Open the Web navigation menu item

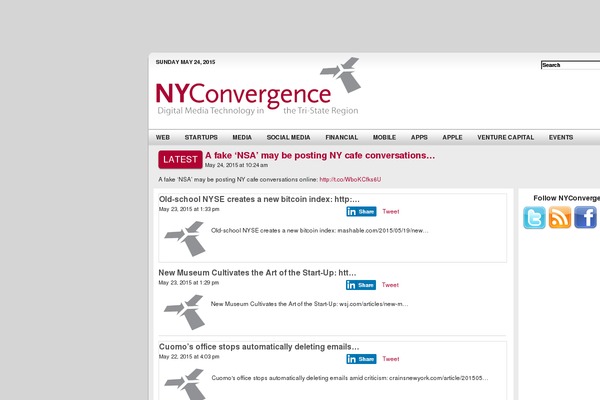[x=163, y=137]
